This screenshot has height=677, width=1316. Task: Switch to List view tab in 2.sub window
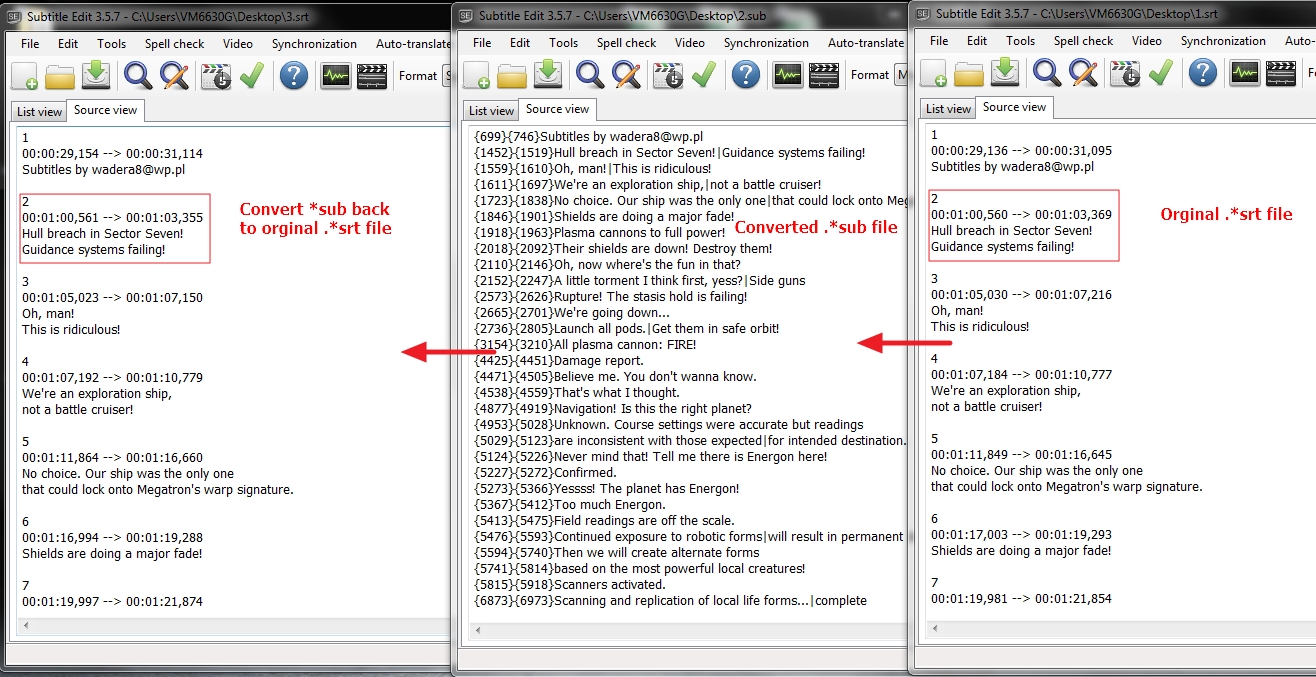[x=491, y=111]
